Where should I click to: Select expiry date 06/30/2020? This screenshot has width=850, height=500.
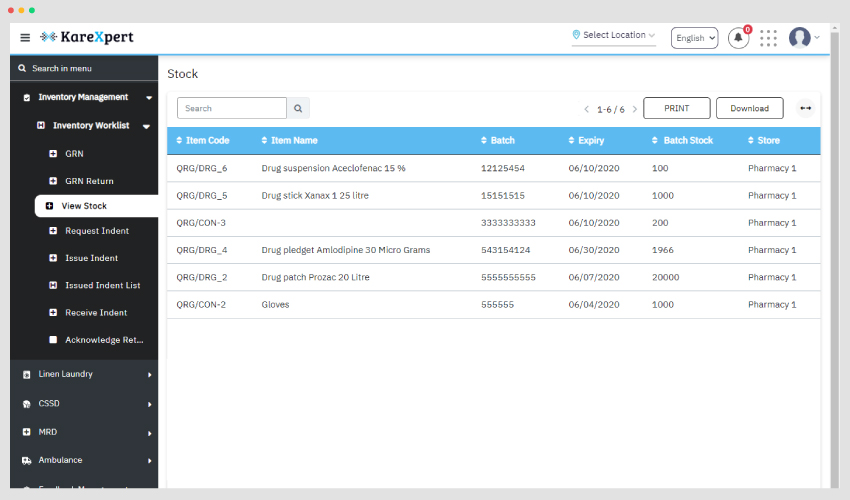pos(594,250)
